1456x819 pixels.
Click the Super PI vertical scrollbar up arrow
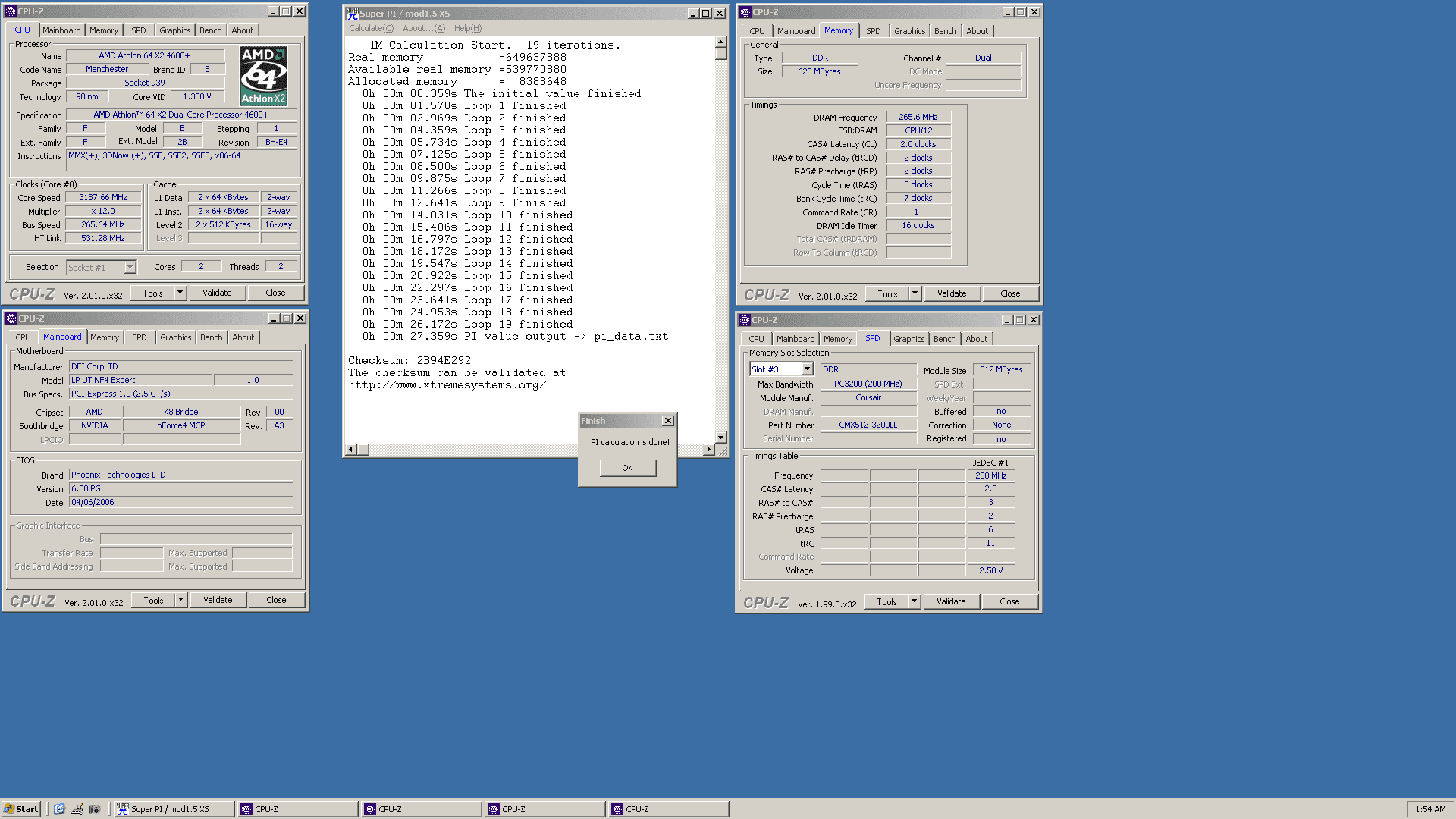pyautogui.click(x=721, y=42)
